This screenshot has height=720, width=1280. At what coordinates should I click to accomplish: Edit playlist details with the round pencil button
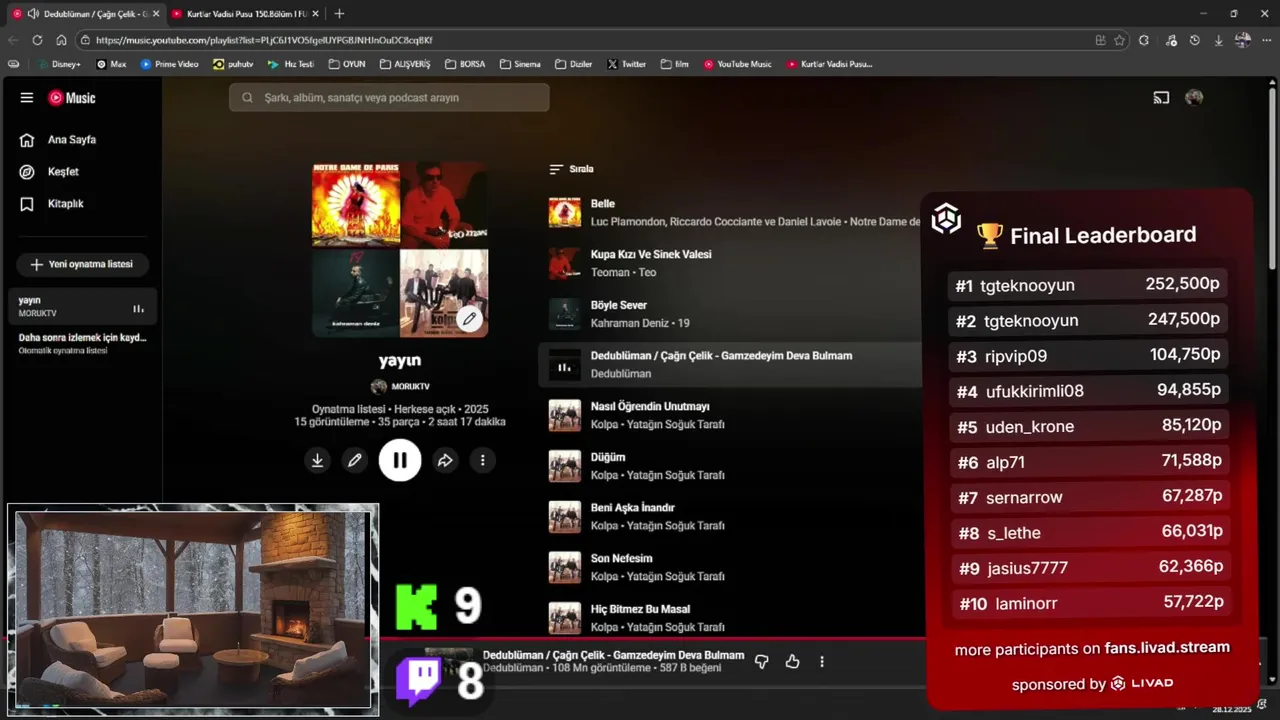coord(354,460)
